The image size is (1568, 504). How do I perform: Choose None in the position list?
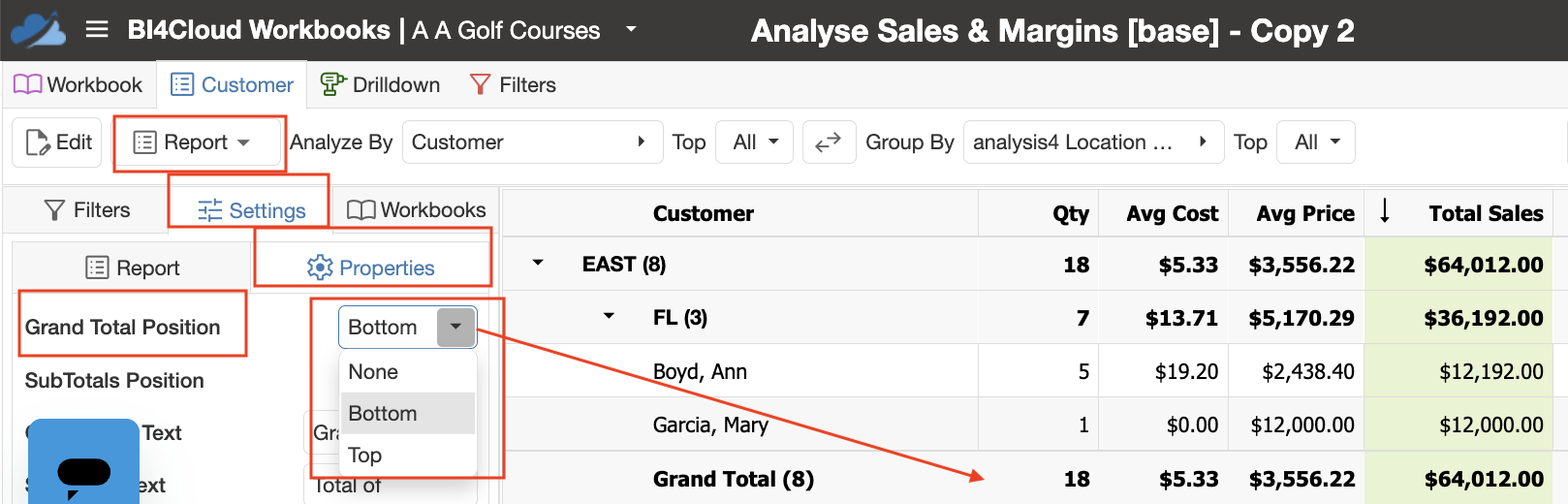click(407, 372)
